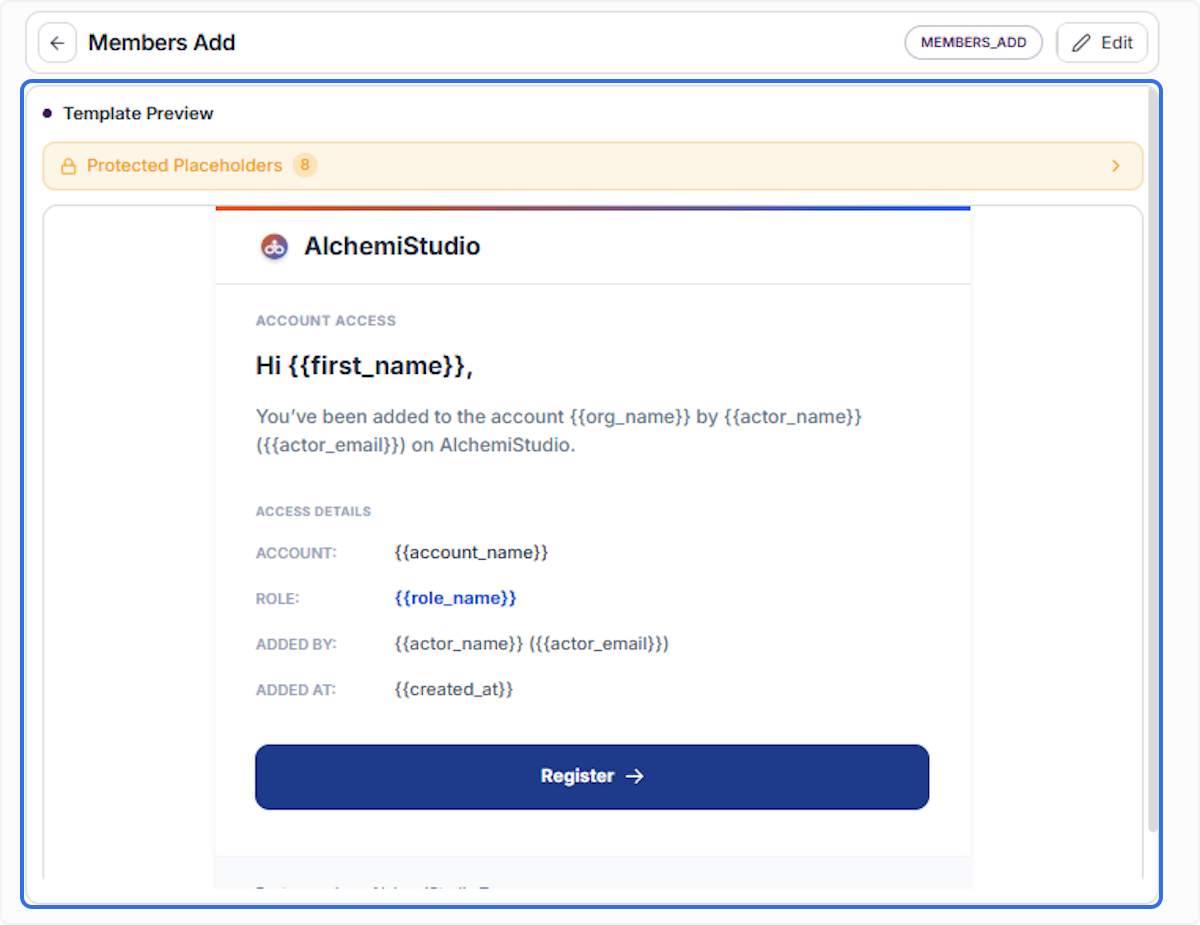
Task: Click the Protected Placeholders count badge 8
Action: (x=305, y=165)
